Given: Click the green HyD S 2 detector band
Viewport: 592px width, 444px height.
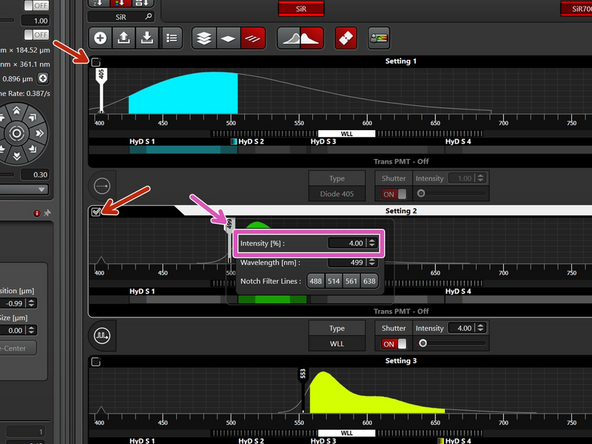Looking at the screenshot, I should pyautogui.click(x=272, y=299).
